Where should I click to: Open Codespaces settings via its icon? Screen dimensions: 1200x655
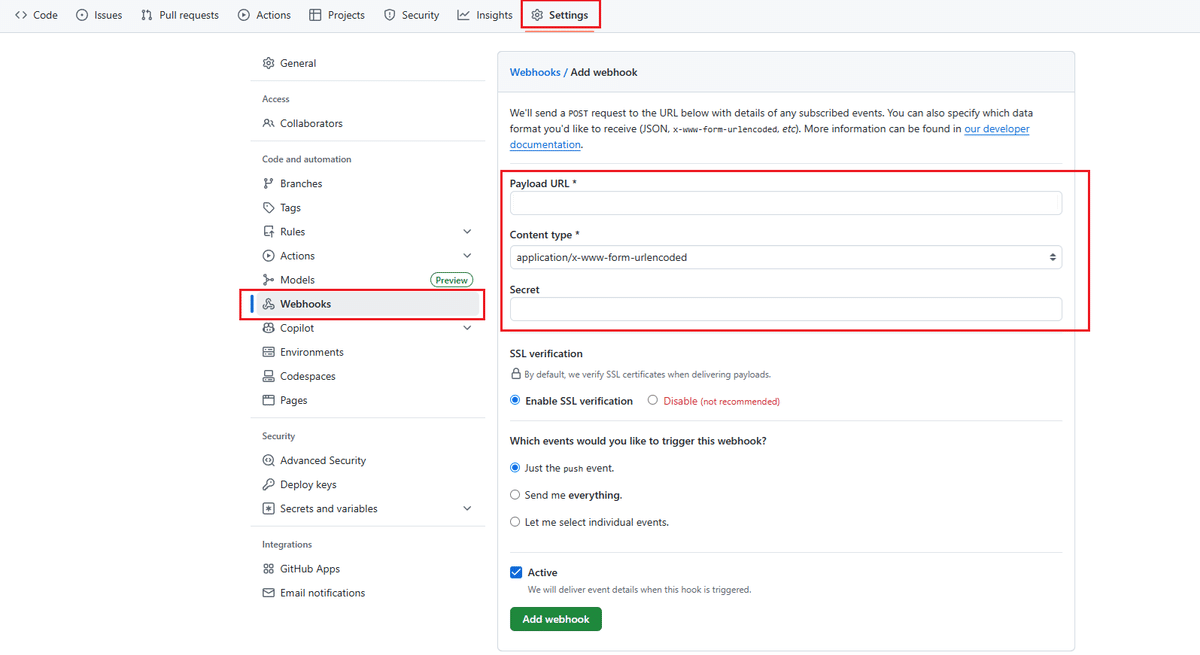268,375
